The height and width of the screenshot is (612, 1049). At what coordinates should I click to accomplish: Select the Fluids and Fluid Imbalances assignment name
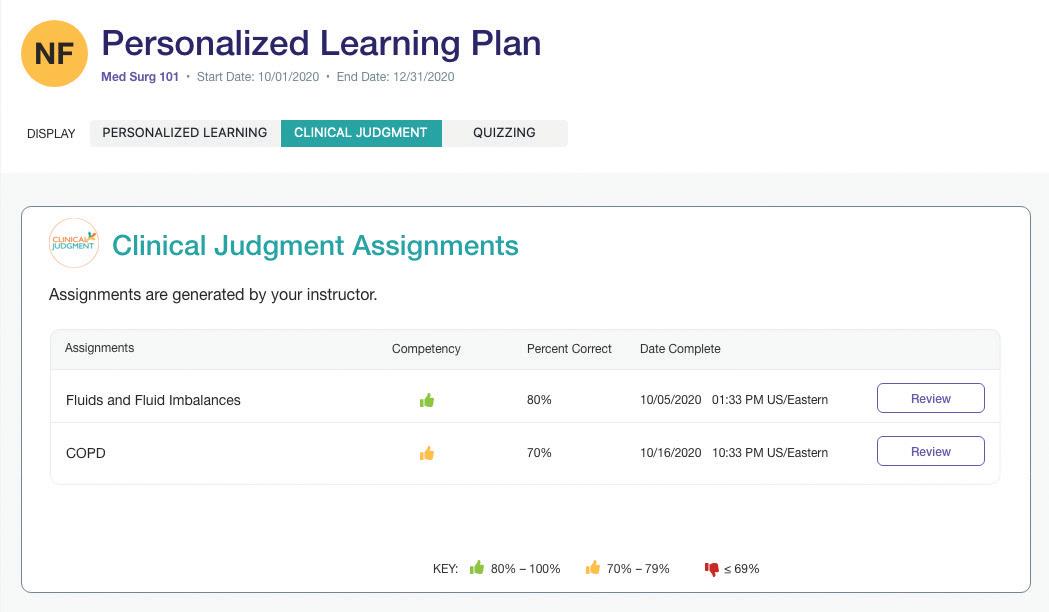point(153,400)
